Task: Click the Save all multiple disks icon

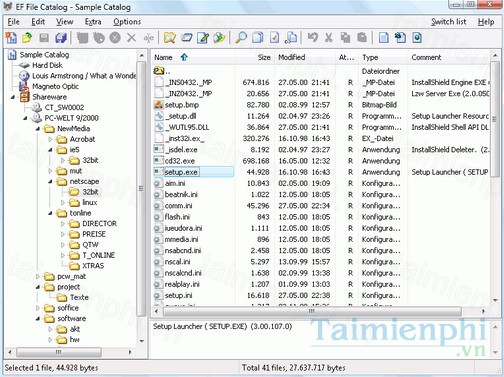Action: click(x=61, y=38)
